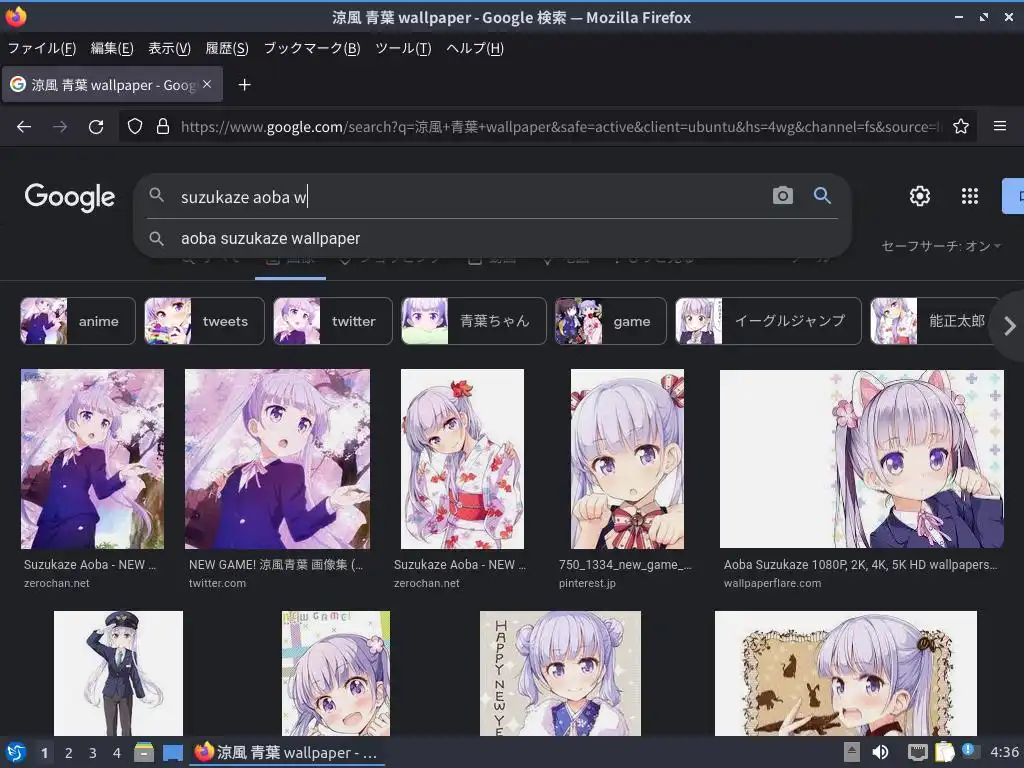Open the wallpaperflare.com cat-ear wallpaper image
Image resolution: width=1024 pixels, height=768 pixels.
[861, 458]
